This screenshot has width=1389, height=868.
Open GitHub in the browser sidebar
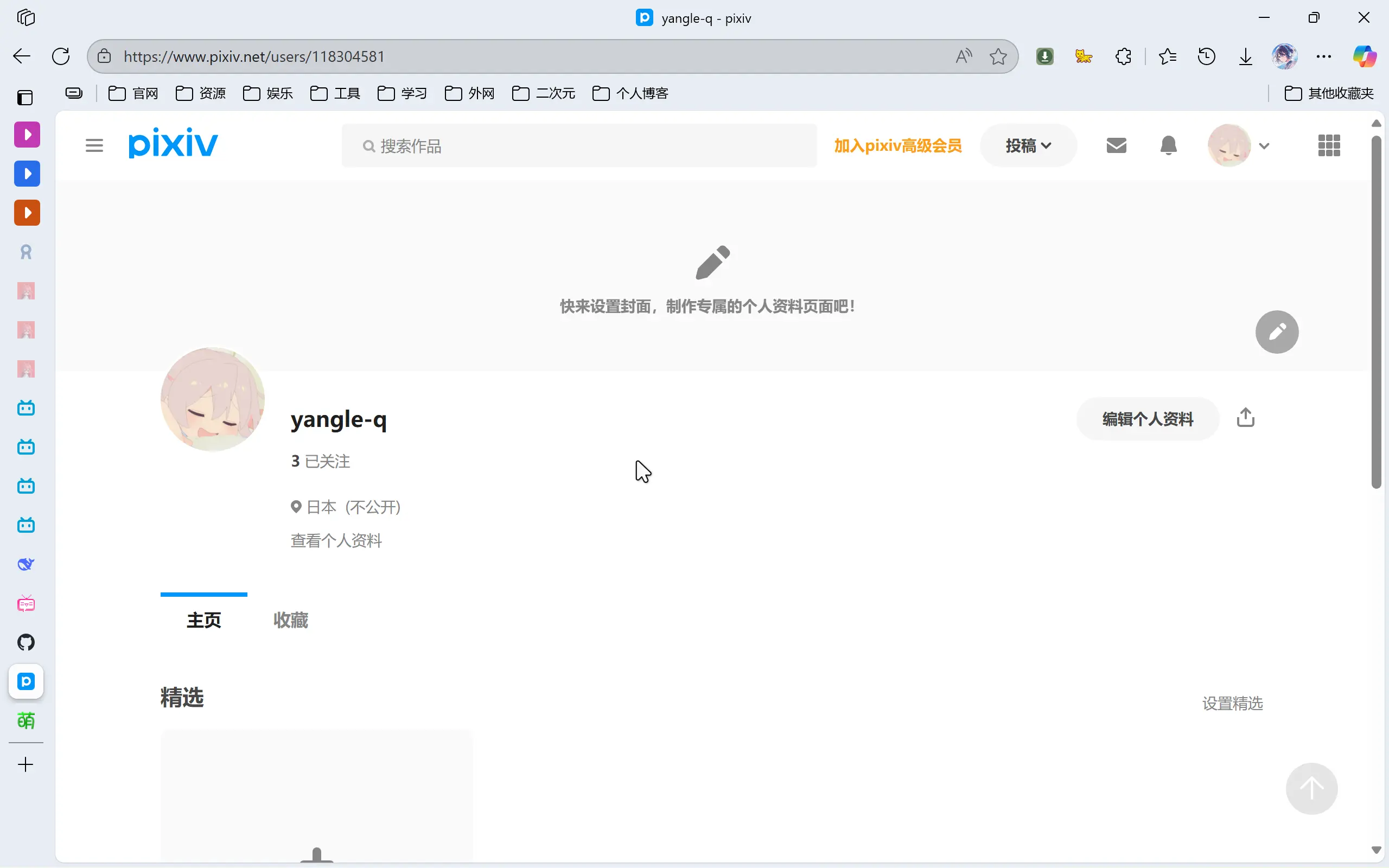pos(26,642)
